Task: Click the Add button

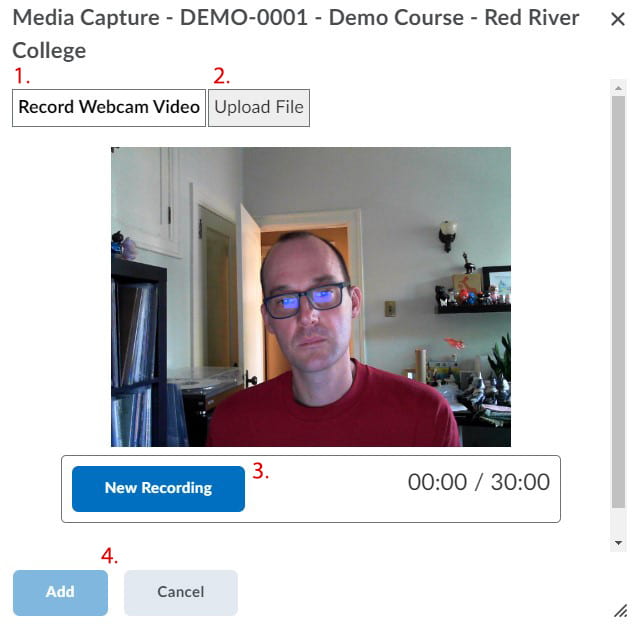Action: (60, 592)
